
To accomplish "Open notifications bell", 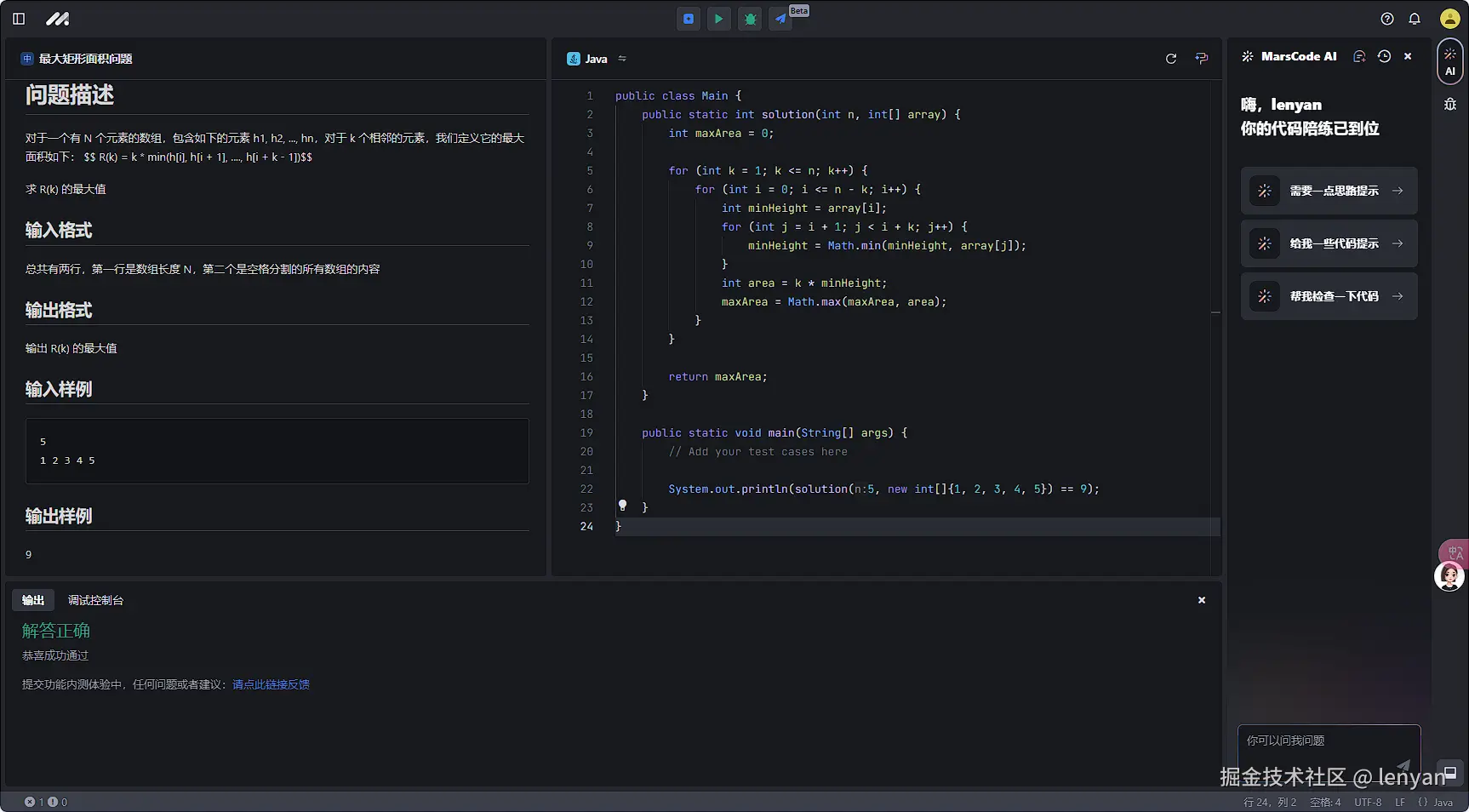I will (x=1415, y=19).
